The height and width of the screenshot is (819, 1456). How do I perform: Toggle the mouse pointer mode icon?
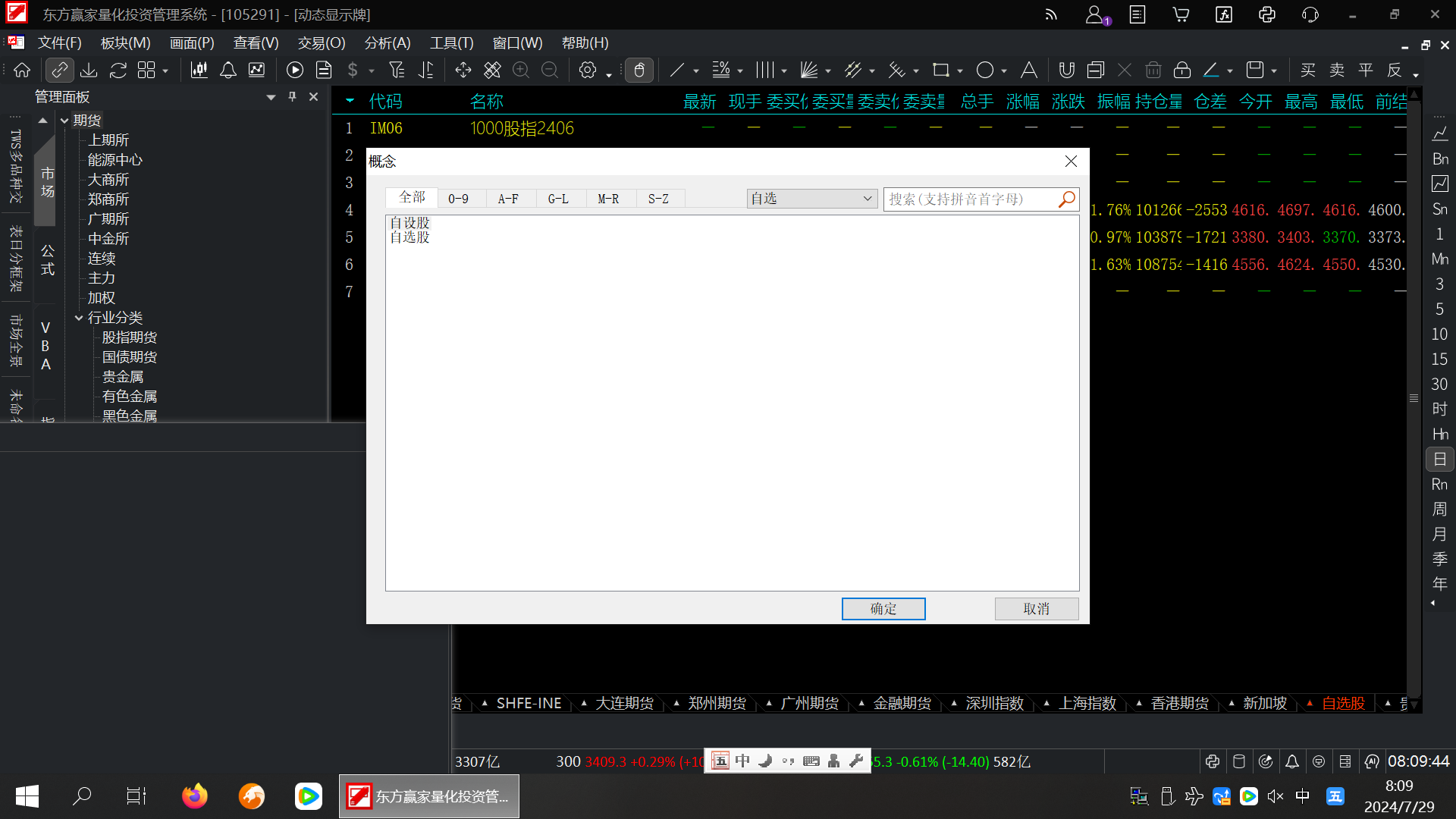point(639,71)
